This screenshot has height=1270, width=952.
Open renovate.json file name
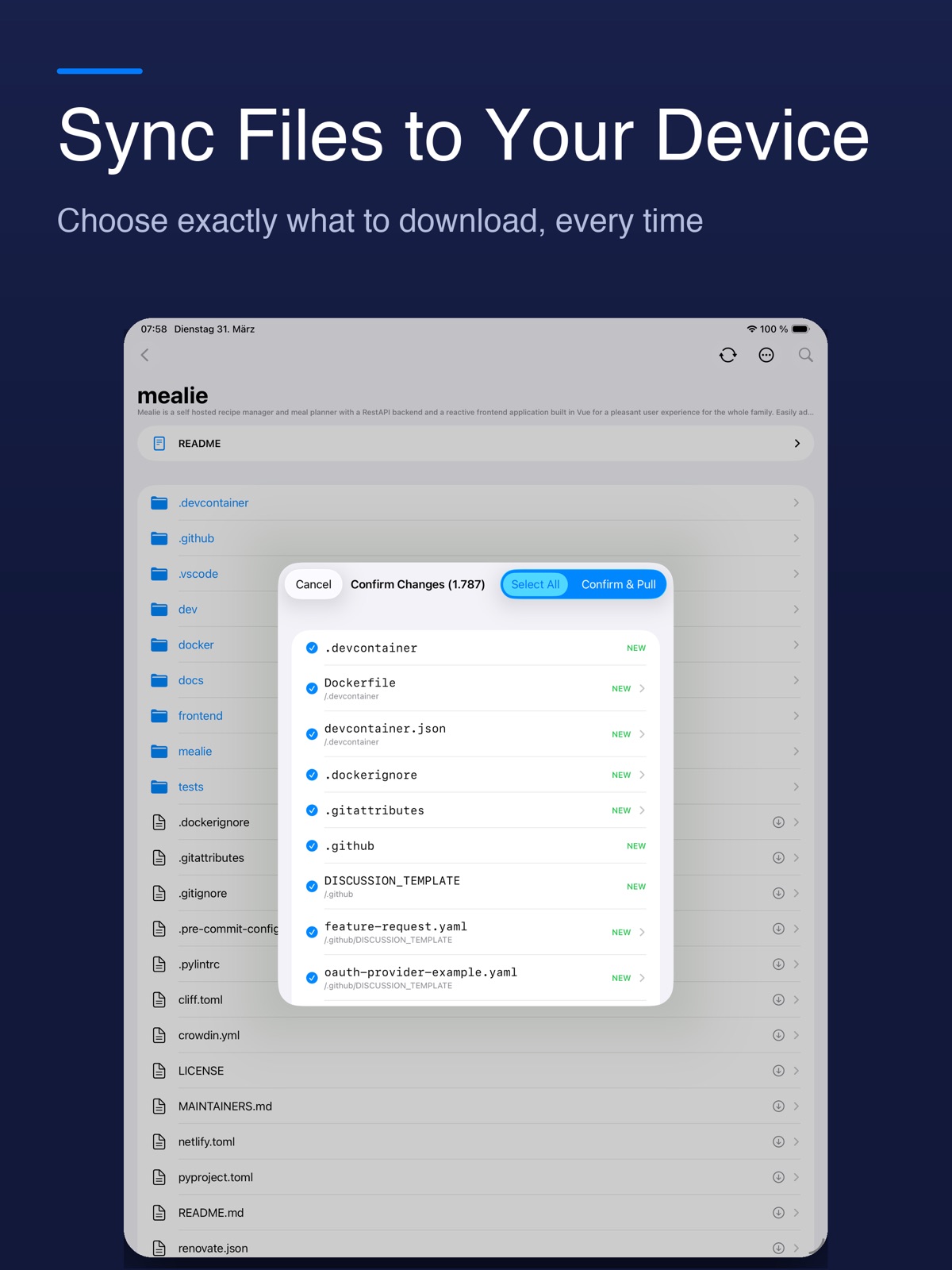pyautogui.click(x=213, y=1248)
